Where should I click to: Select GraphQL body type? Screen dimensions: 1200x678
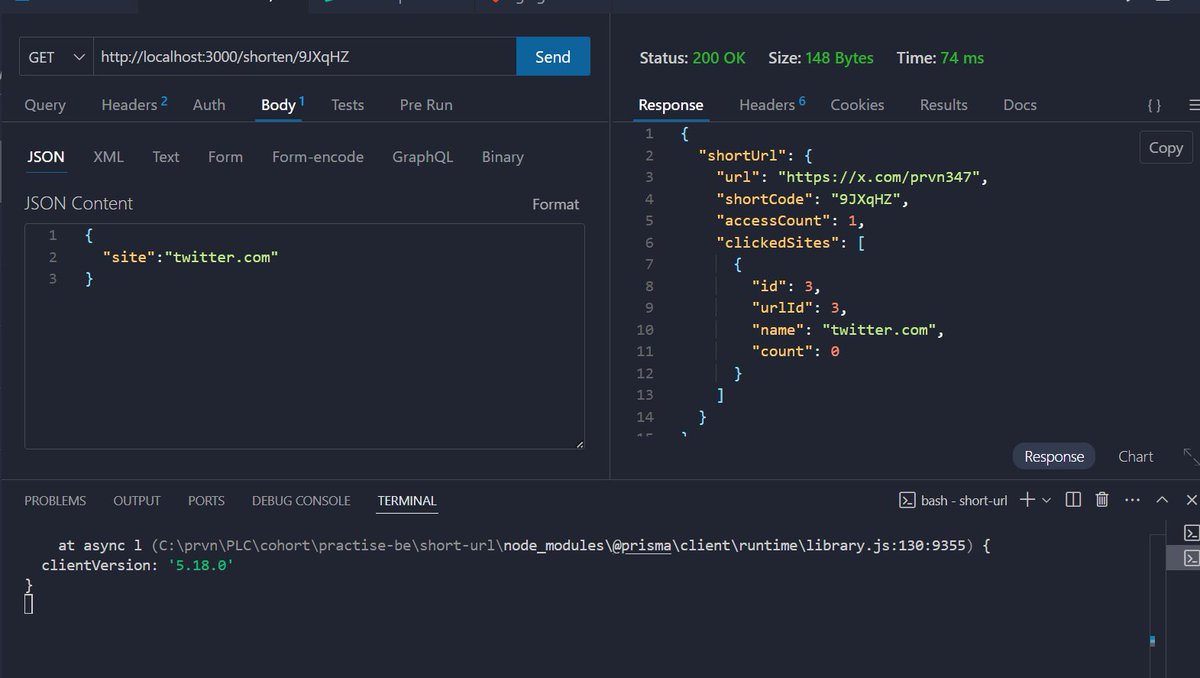point(422,157)
